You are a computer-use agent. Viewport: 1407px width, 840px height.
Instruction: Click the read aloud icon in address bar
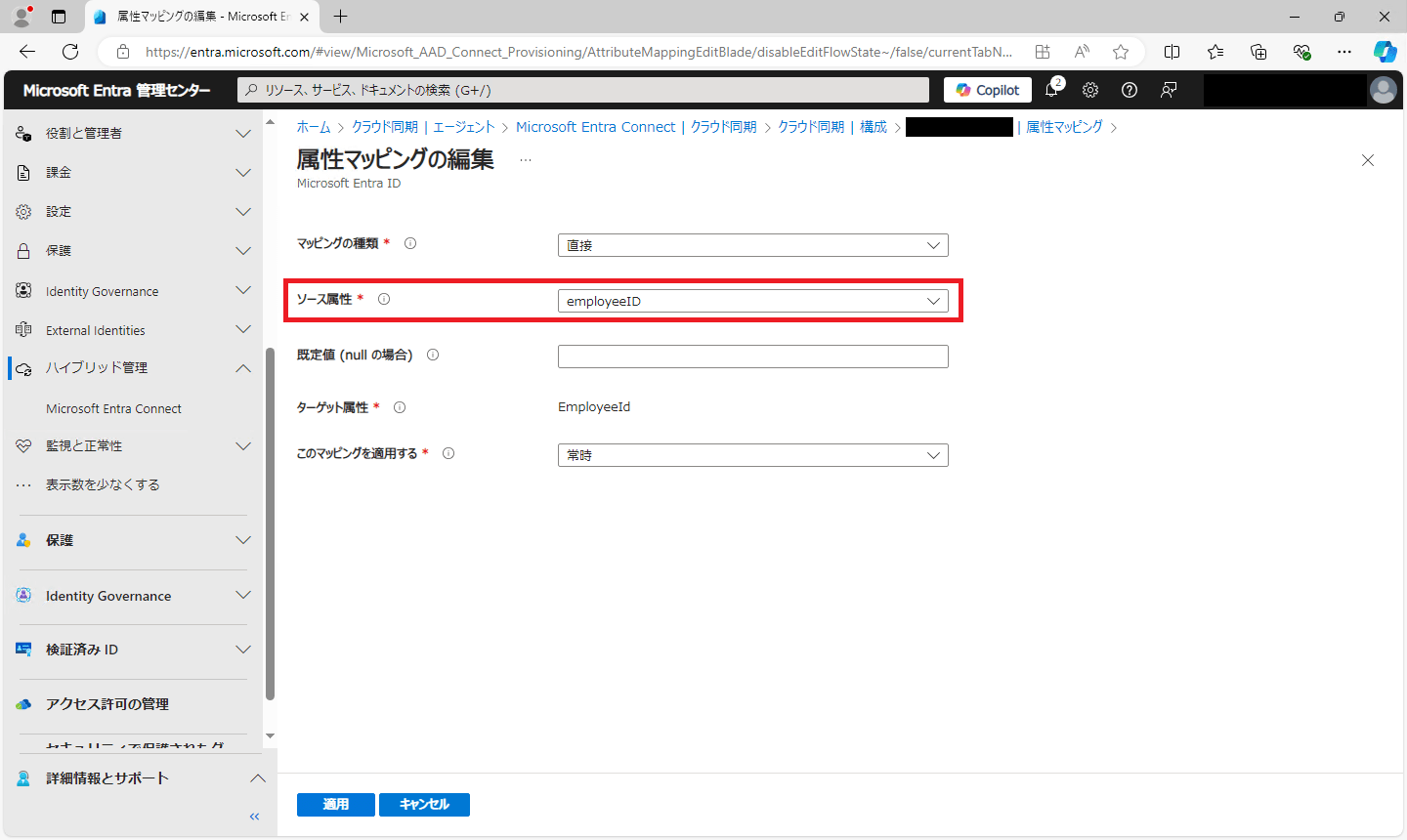1082,52
